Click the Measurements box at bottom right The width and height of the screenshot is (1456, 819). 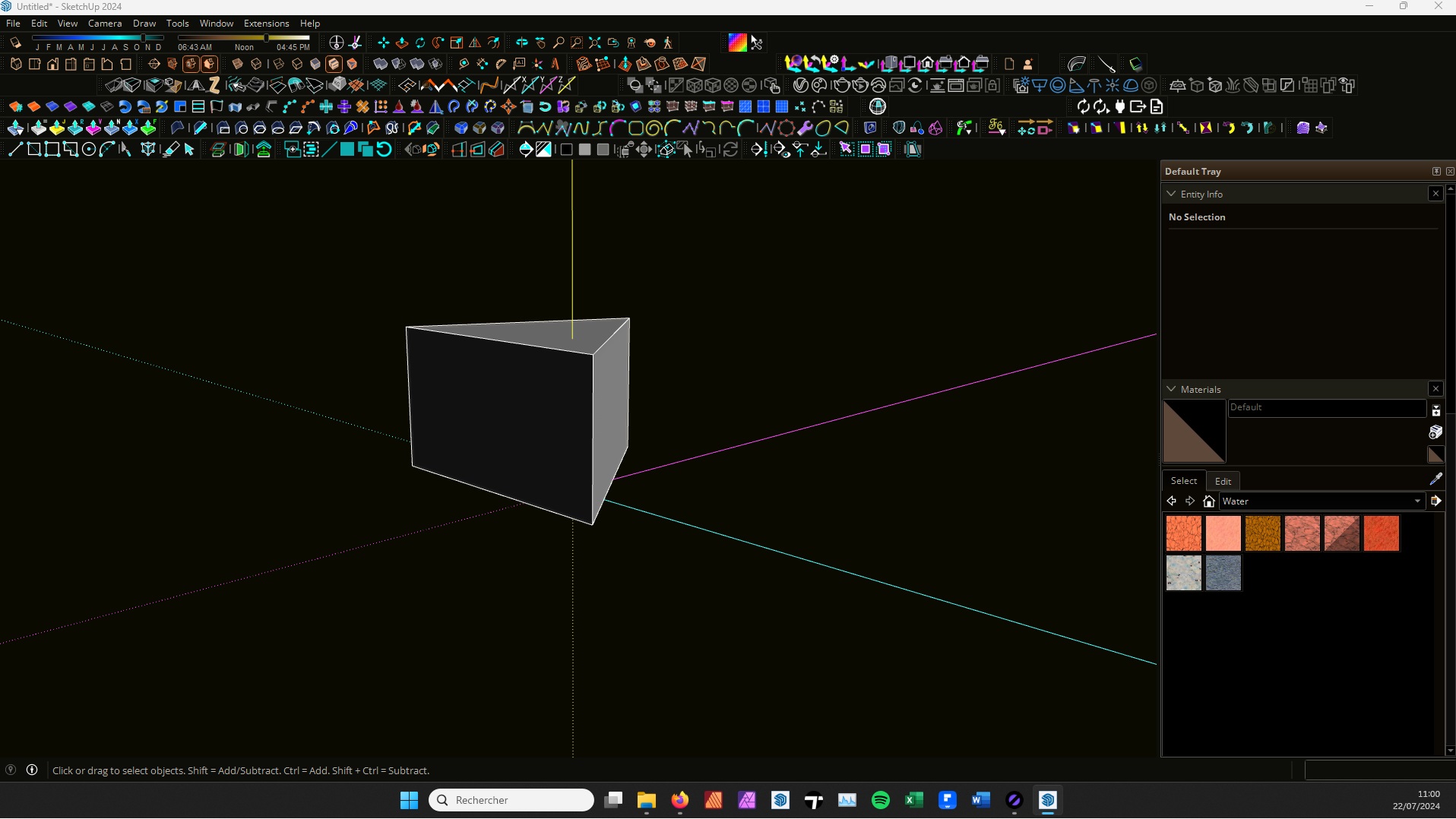click(1377, 770)
